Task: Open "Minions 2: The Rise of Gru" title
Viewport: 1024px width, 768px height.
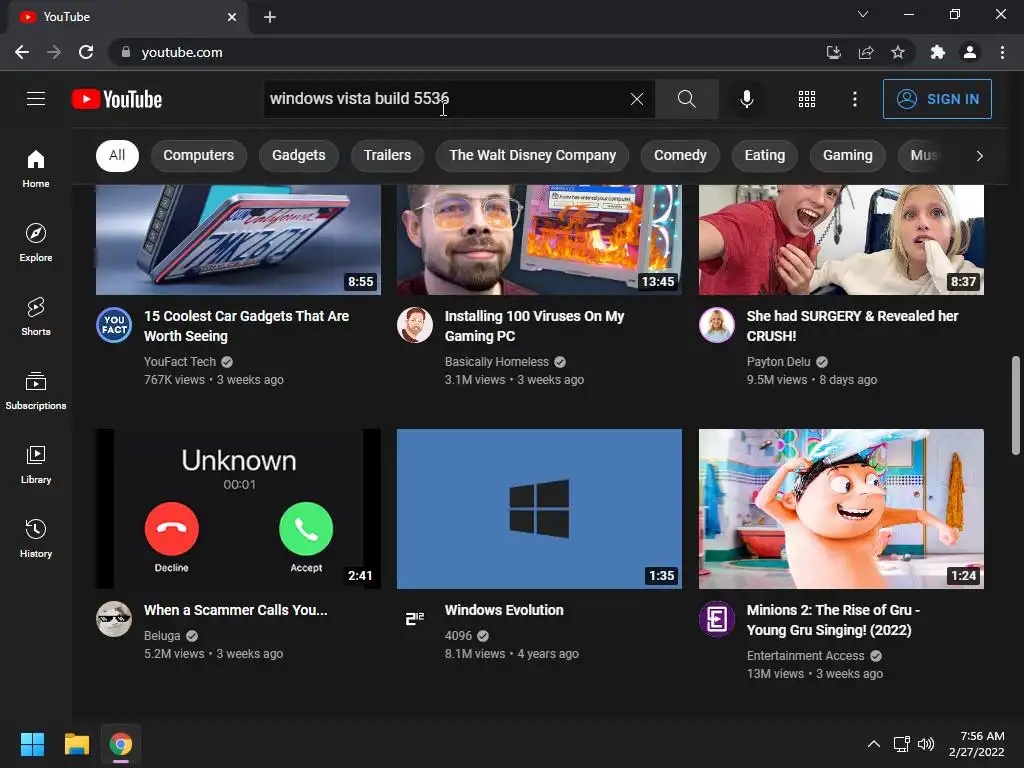Action: (x=833, y=620)
